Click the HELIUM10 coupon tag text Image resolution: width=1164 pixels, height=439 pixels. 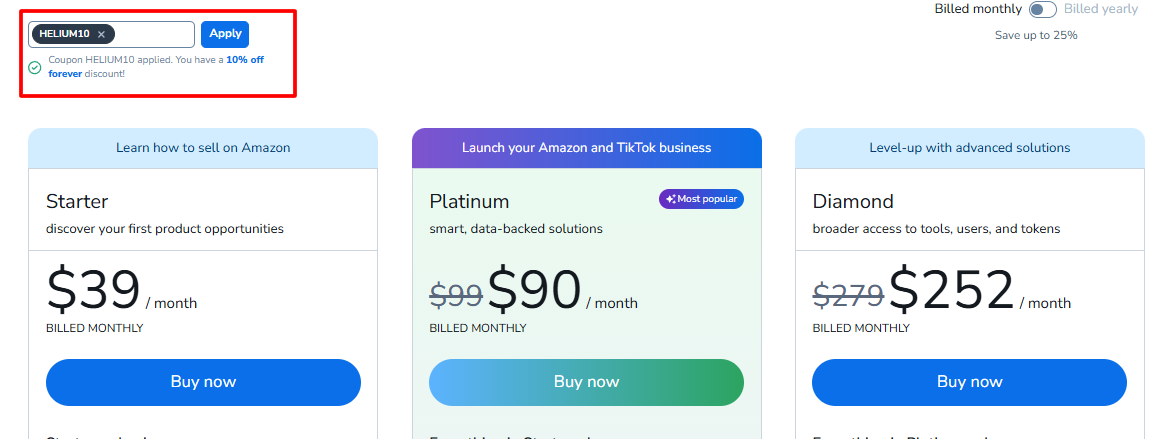point(64,34)
